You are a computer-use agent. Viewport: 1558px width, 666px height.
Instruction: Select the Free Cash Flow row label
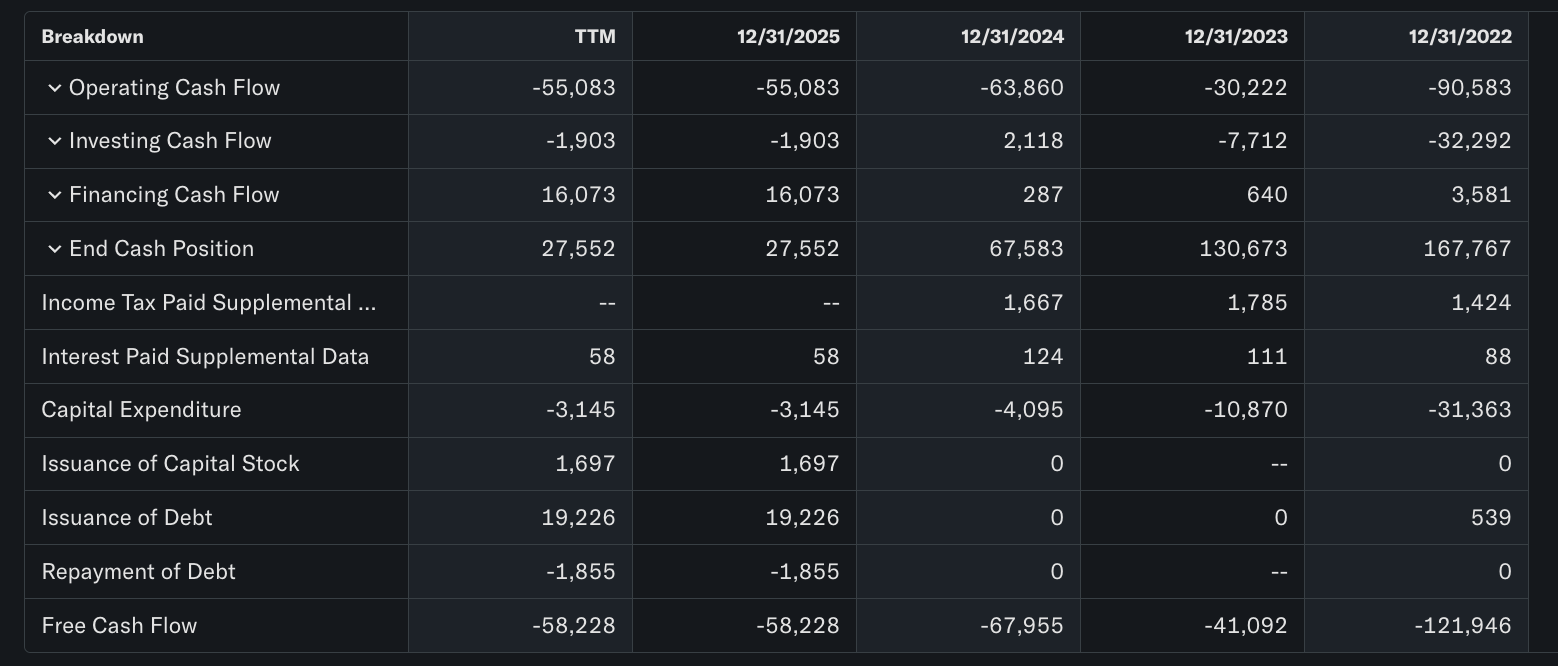pyautogui.click(x=118, y=624)
